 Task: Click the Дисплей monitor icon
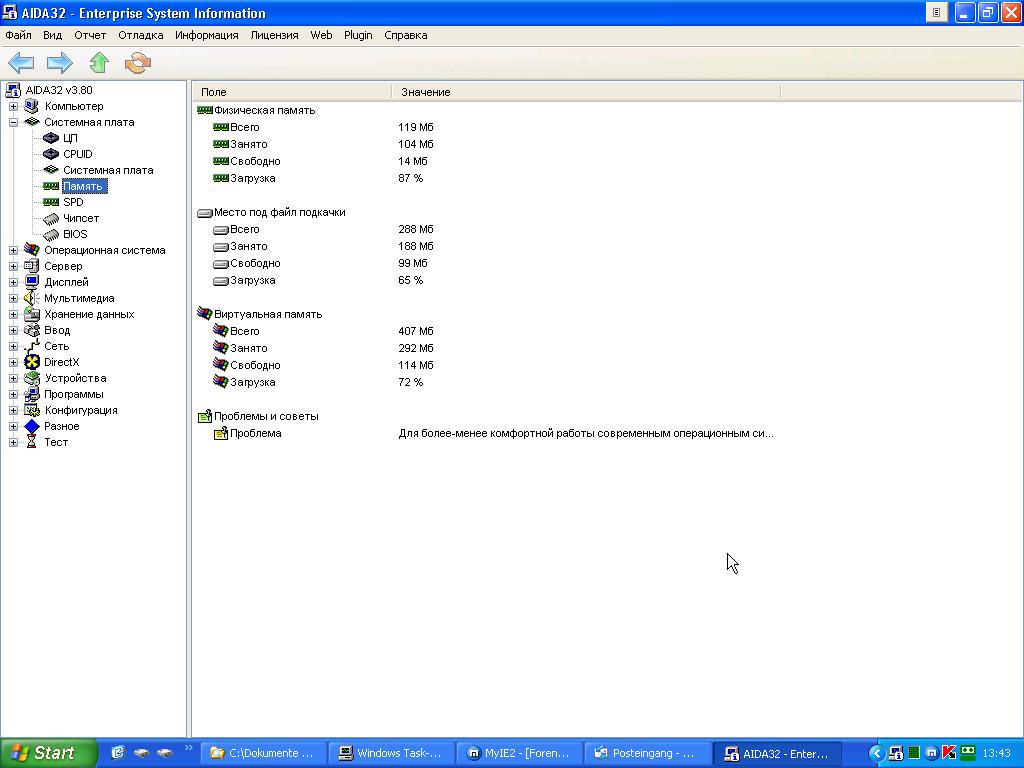click(x=32, y=282)
